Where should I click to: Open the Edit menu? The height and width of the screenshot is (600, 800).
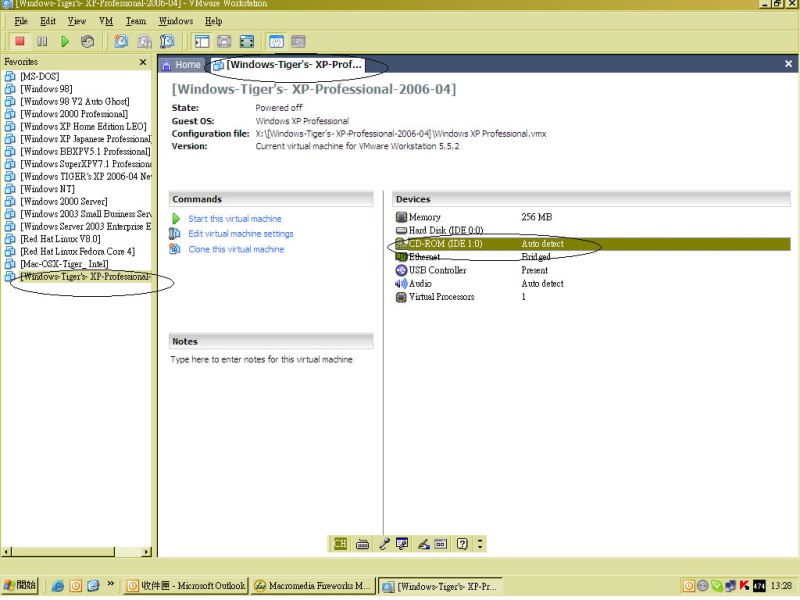[48, 21]
